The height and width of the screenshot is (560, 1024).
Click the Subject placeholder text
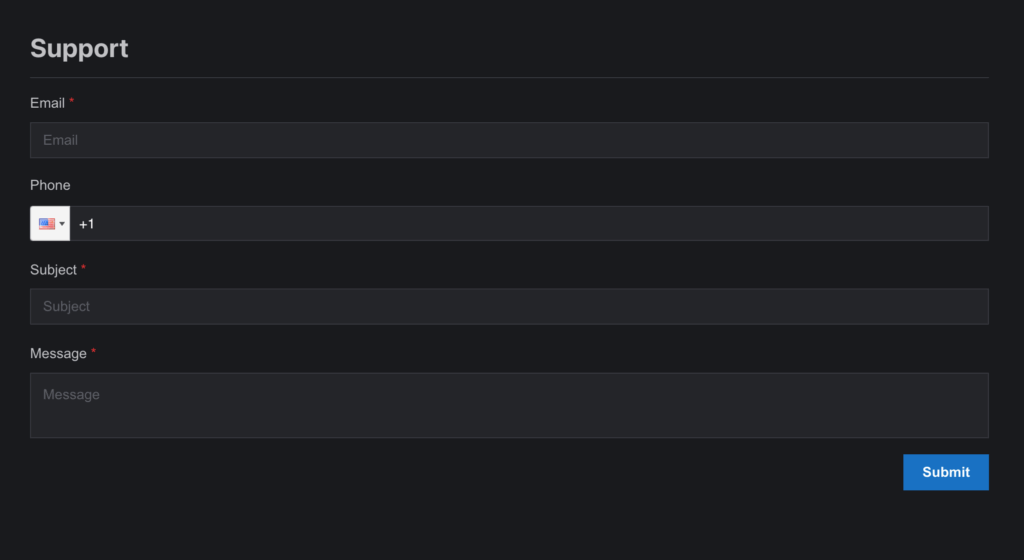point(66,307)
